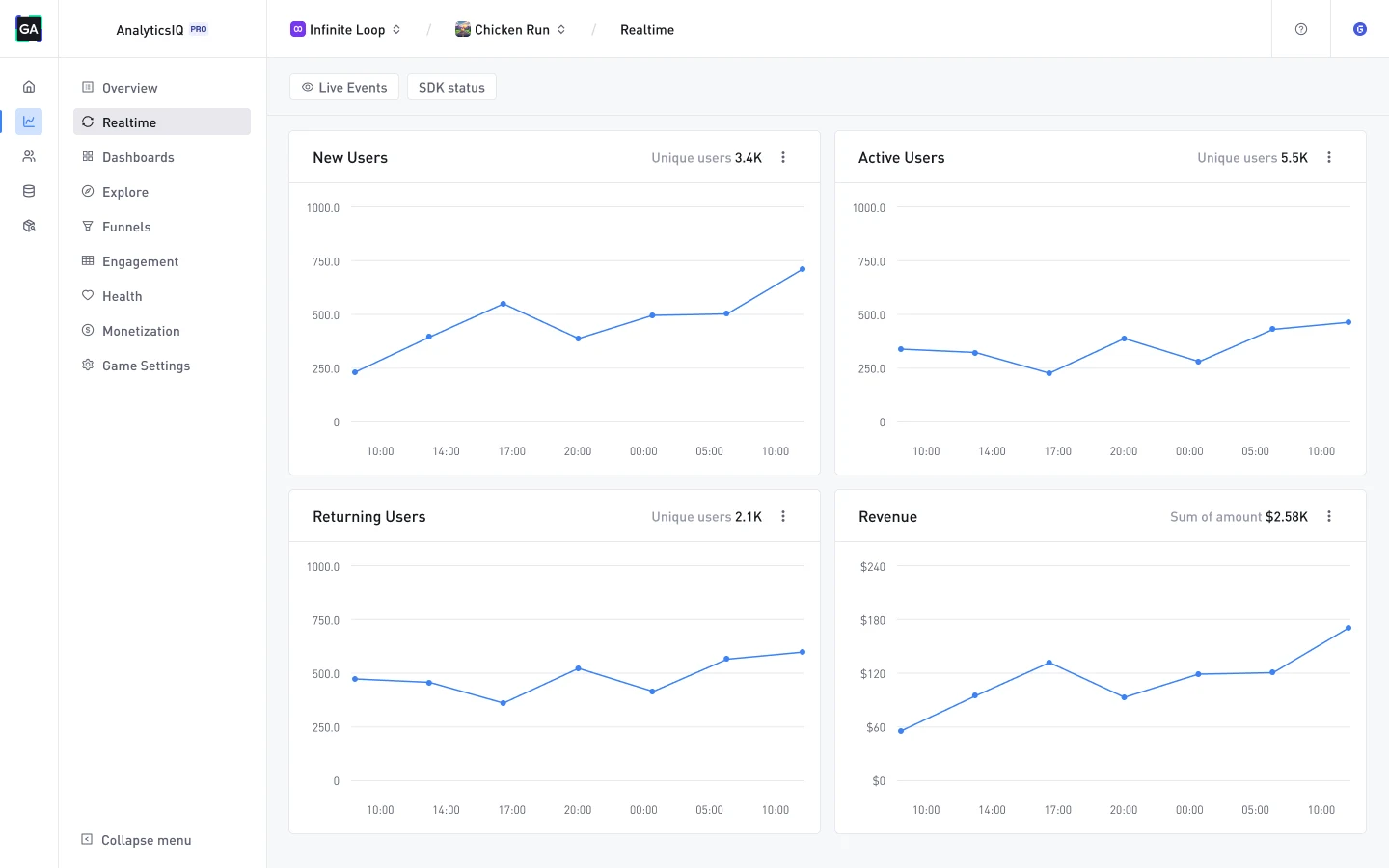Click the eye icon on Live Events
1389x868 pixels.
308,87
